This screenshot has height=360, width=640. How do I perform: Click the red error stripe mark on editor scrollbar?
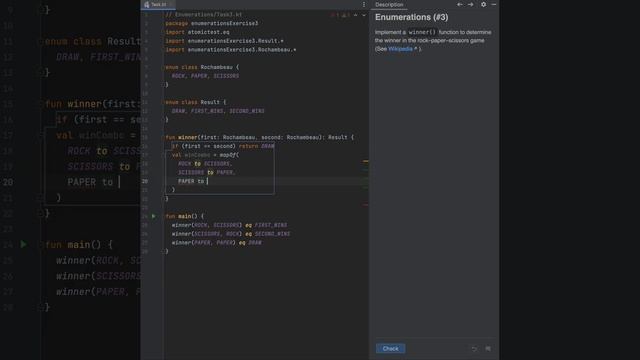[x=365, y=205]
